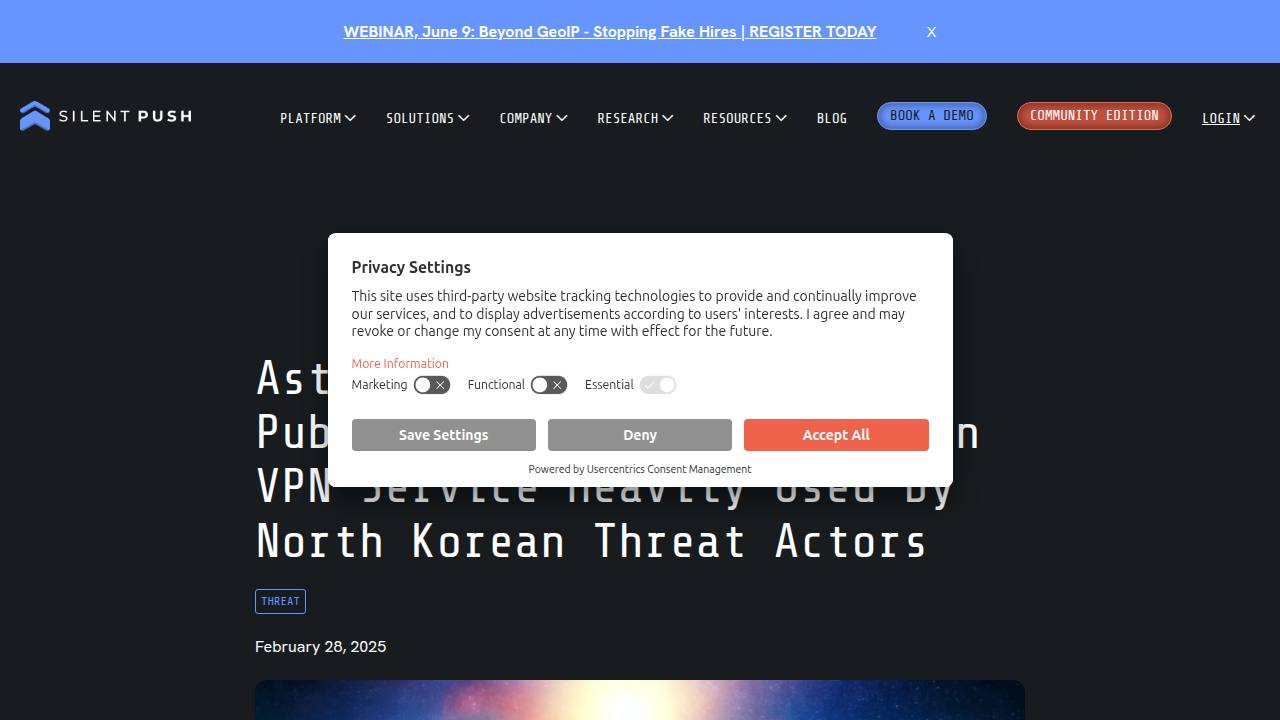This screenshot has height=720, width=1280.
Task: Open Usercentrics Consent Management link
Action: point(669,469)
